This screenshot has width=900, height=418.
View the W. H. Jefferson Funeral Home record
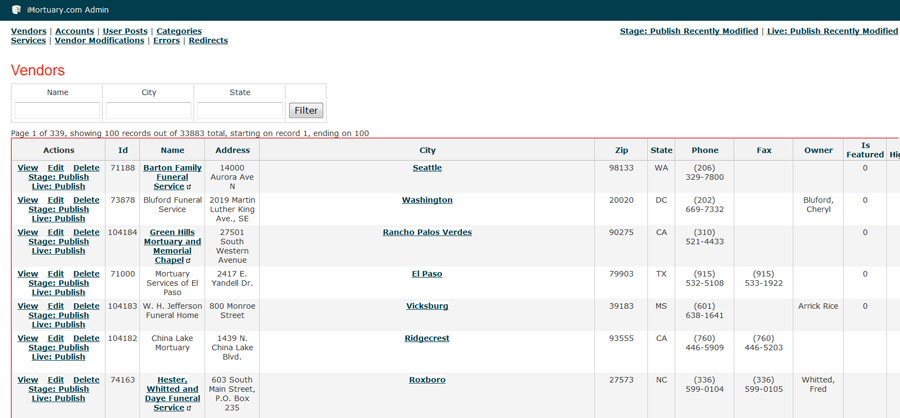point(28,306)
